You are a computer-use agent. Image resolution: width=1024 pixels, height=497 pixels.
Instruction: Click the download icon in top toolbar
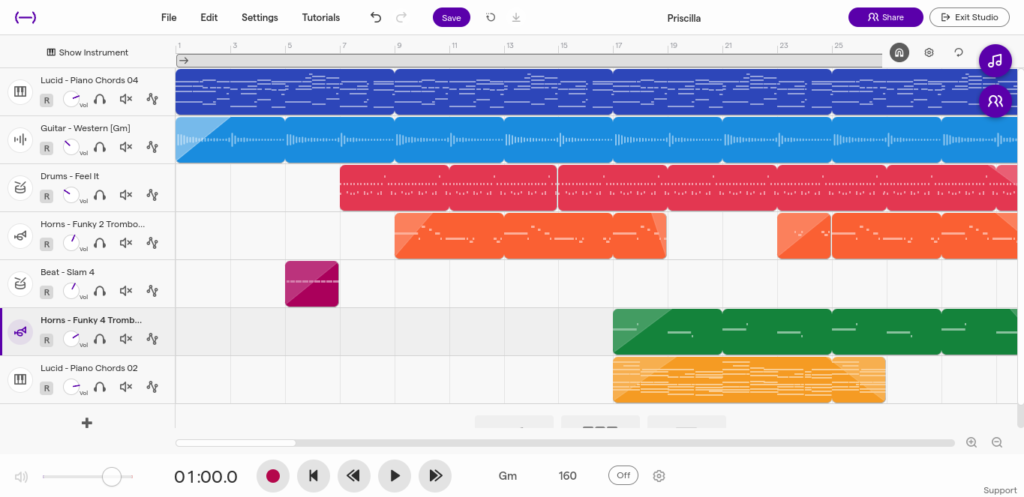coord(516,17)
